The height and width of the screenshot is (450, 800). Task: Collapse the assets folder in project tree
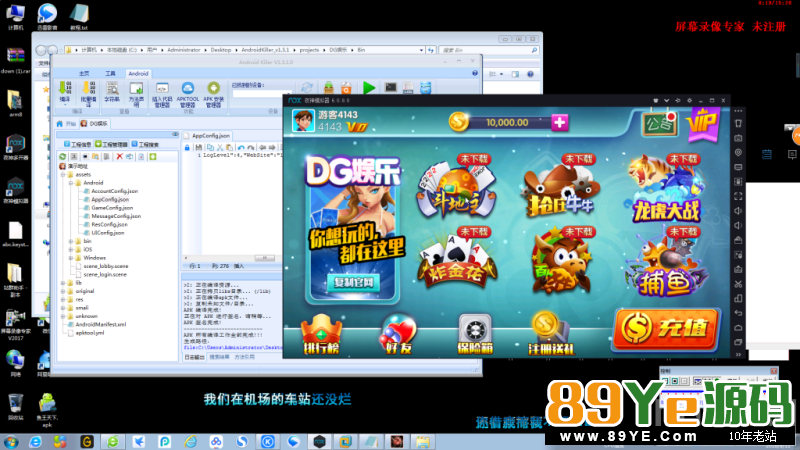coord(63,174)
